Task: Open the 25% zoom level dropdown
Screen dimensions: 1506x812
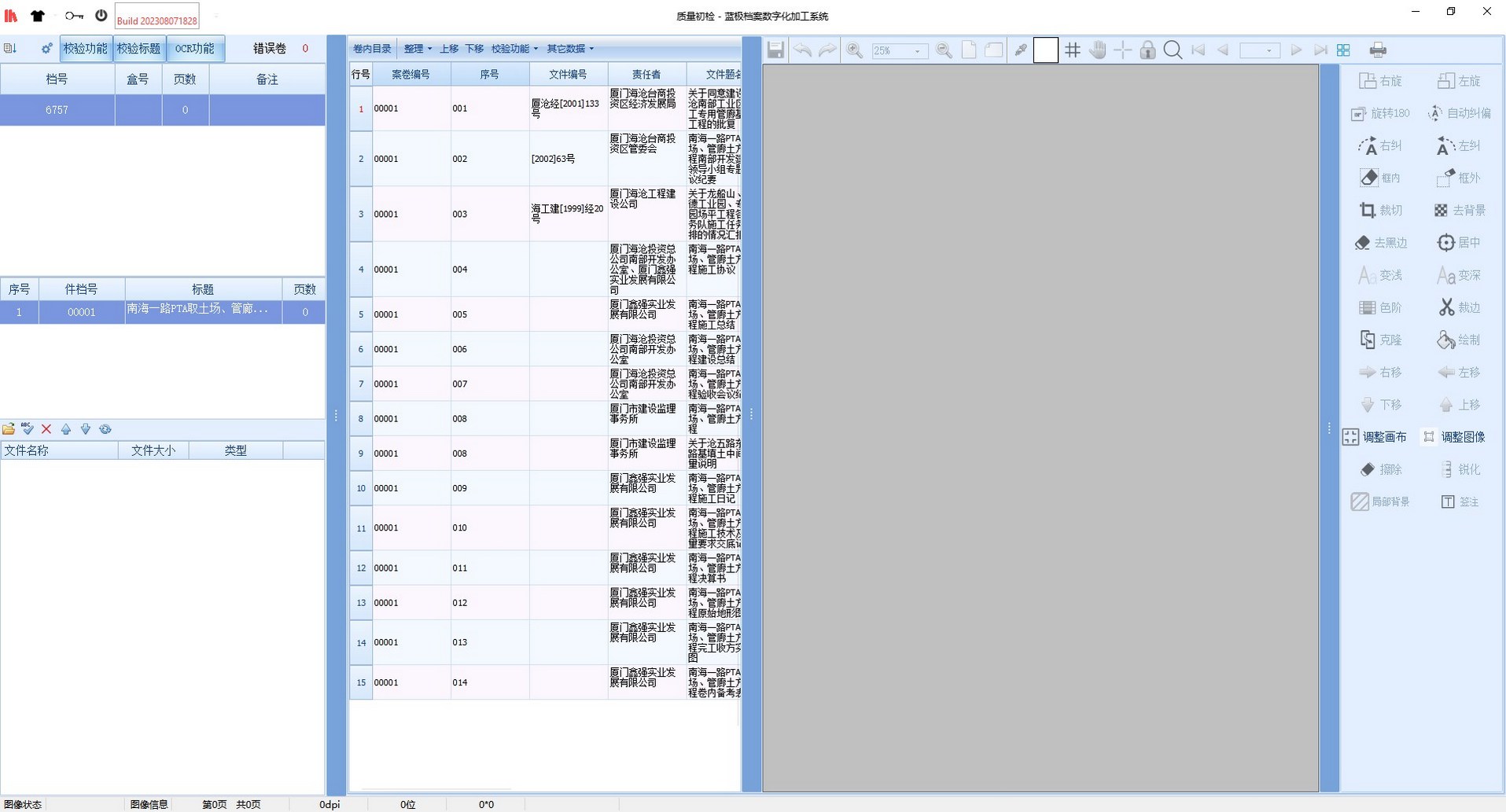Action: pyautogui.click(x=917, y=51)
